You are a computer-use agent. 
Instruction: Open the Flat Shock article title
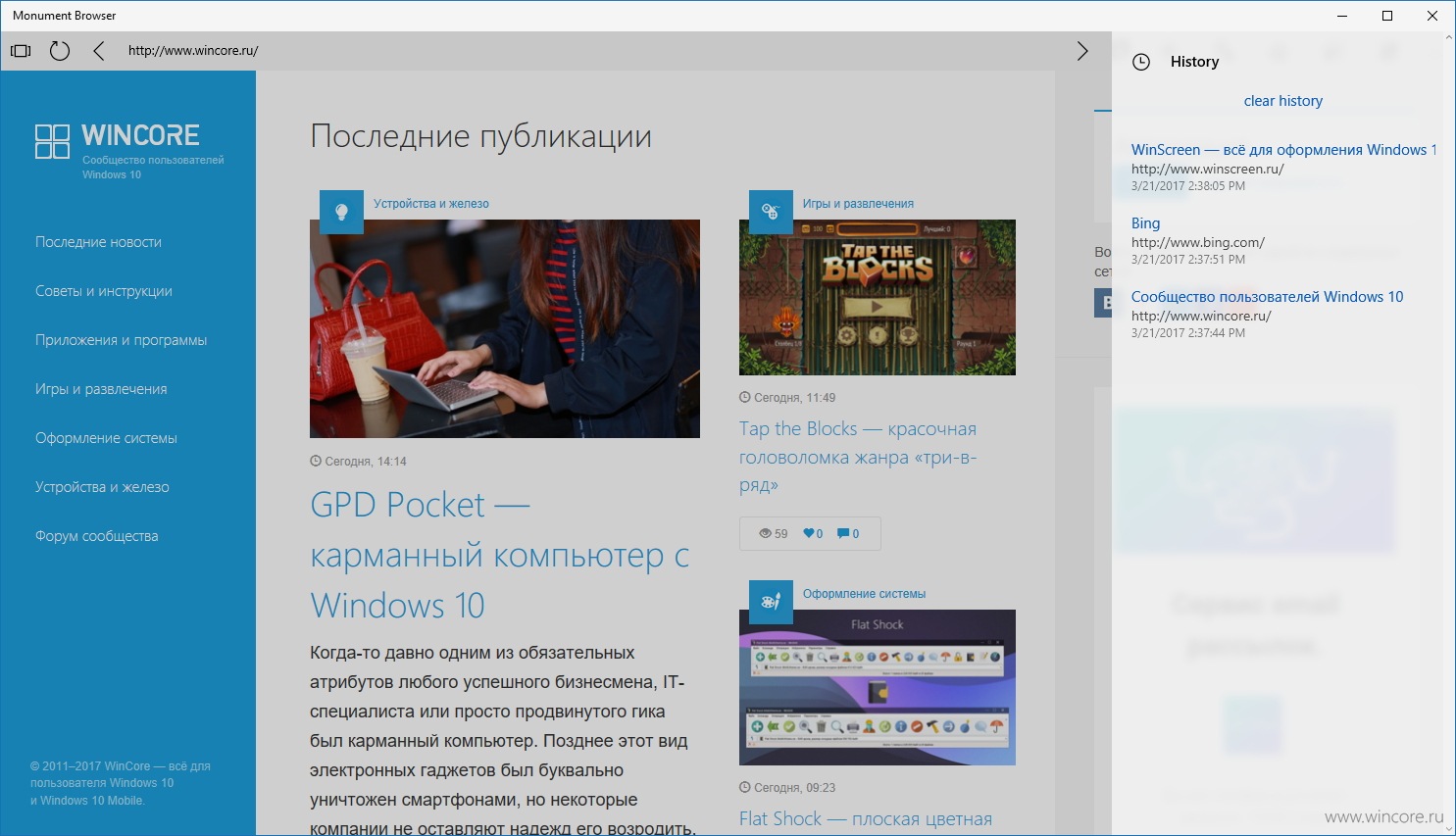866,818
